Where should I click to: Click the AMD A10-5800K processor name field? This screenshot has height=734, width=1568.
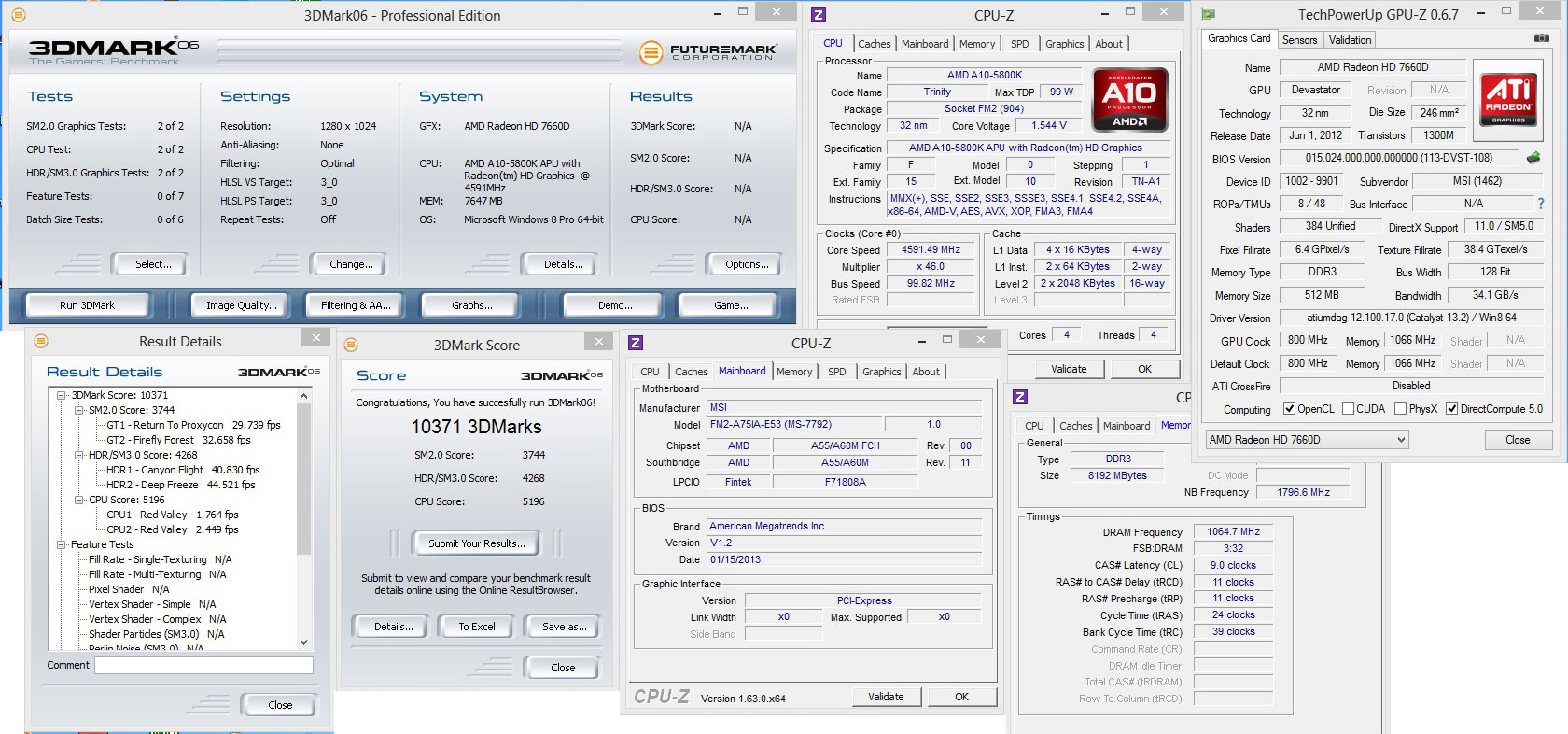(984, 75)
